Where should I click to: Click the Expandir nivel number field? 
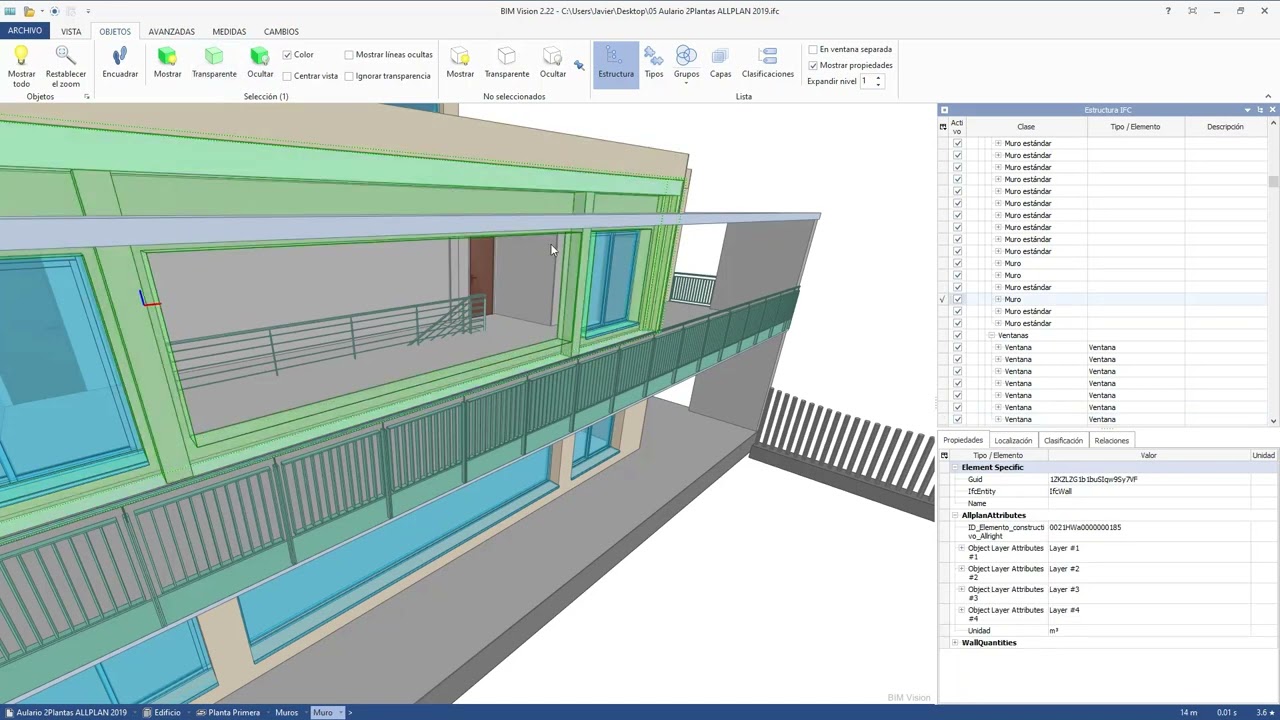pyautogui.click(x=866, y=81)
